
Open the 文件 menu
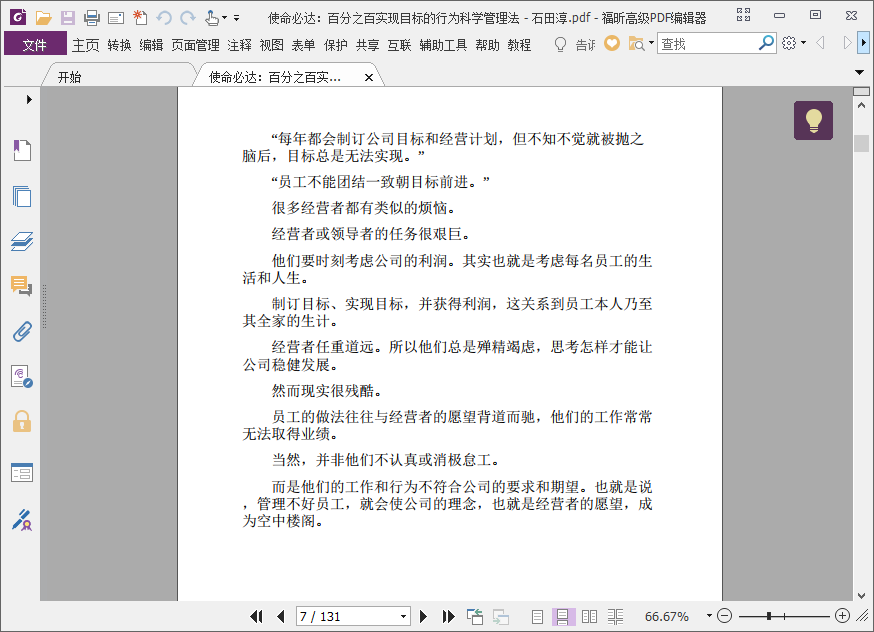coord(35,44)
